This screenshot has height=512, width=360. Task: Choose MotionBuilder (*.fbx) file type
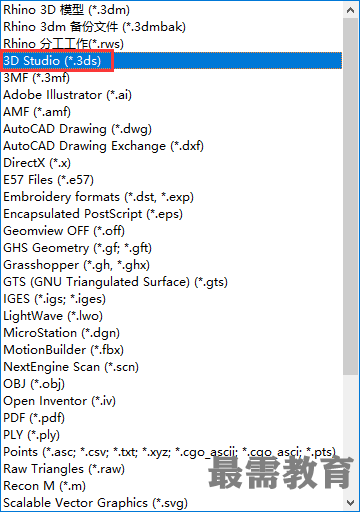click(x=172, y=350)
